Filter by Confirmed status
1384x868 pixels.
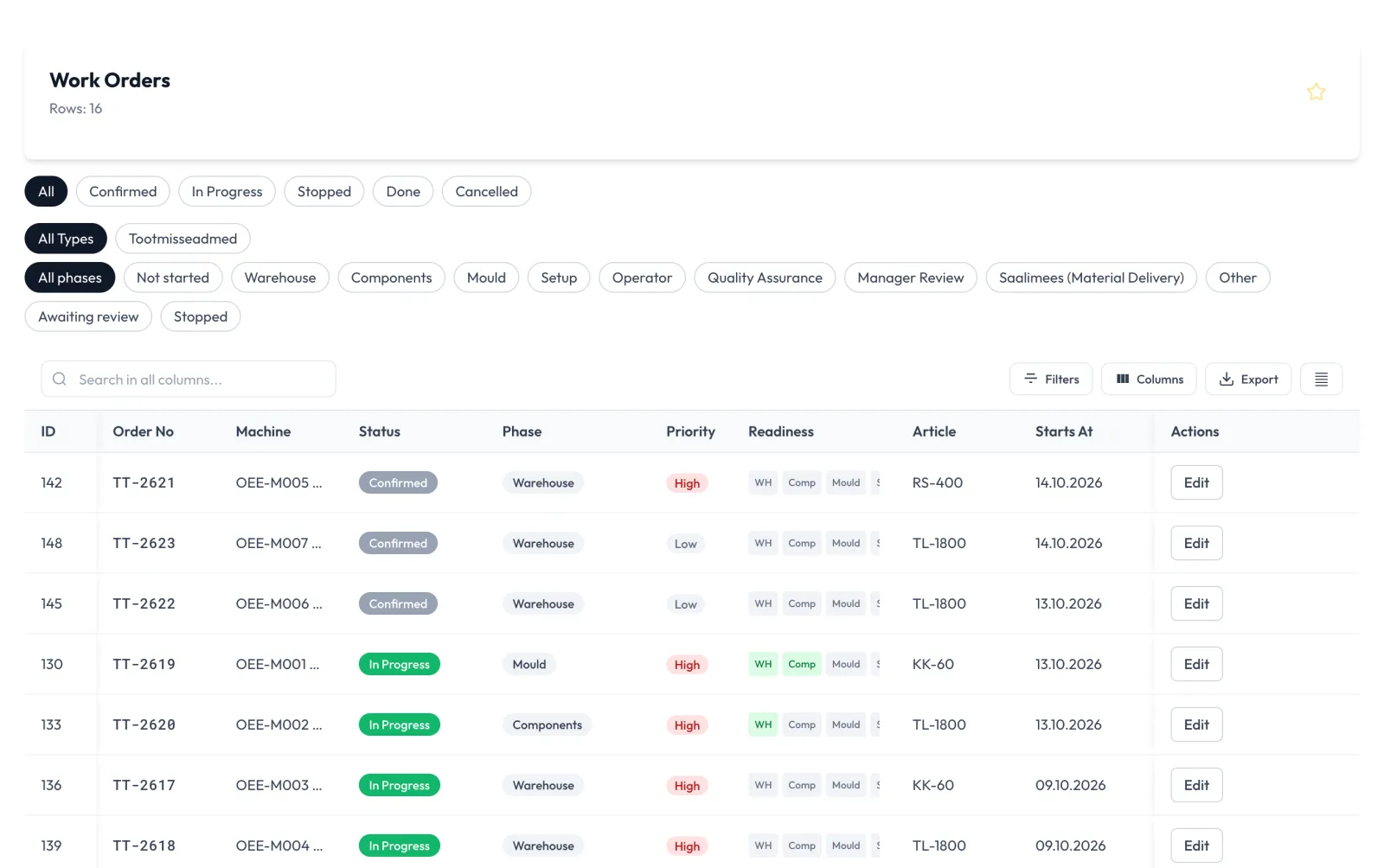123,192
